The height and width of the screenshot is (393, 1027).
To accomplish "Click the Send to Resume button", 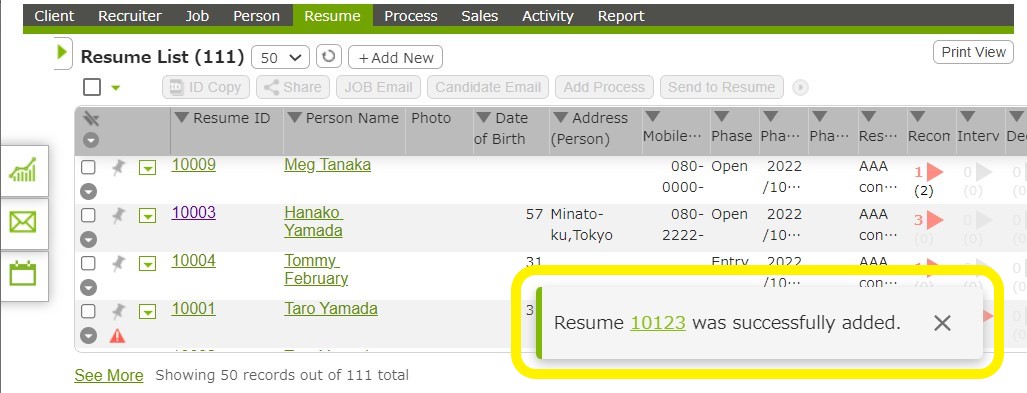I will coord(721,87).
